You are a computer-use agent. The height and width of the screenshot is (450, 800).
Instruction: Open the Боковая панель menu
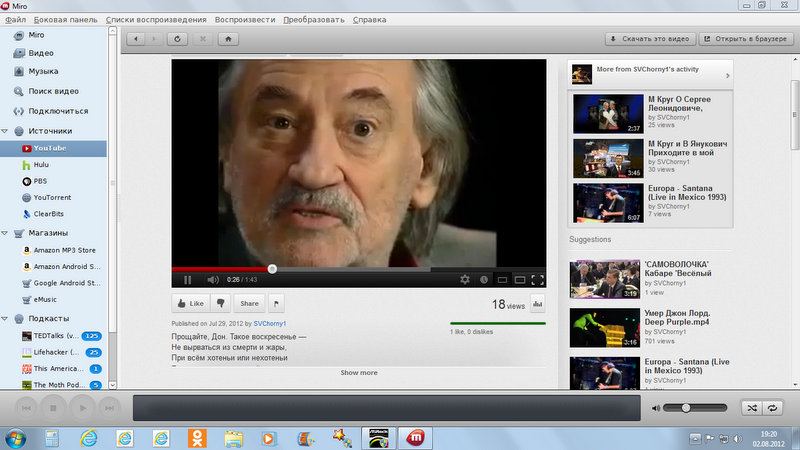click(65, 19)
